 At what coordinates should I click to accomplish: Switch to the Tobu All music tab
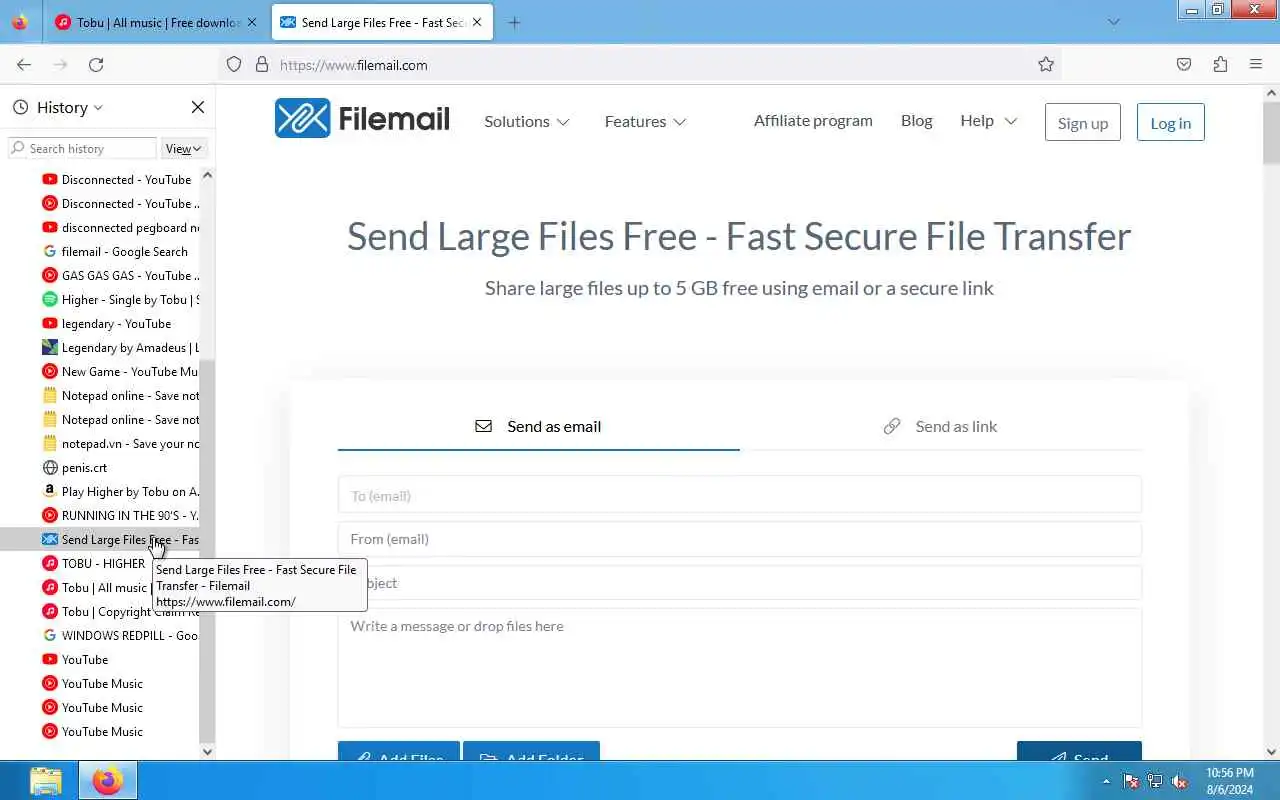point(157,22)
